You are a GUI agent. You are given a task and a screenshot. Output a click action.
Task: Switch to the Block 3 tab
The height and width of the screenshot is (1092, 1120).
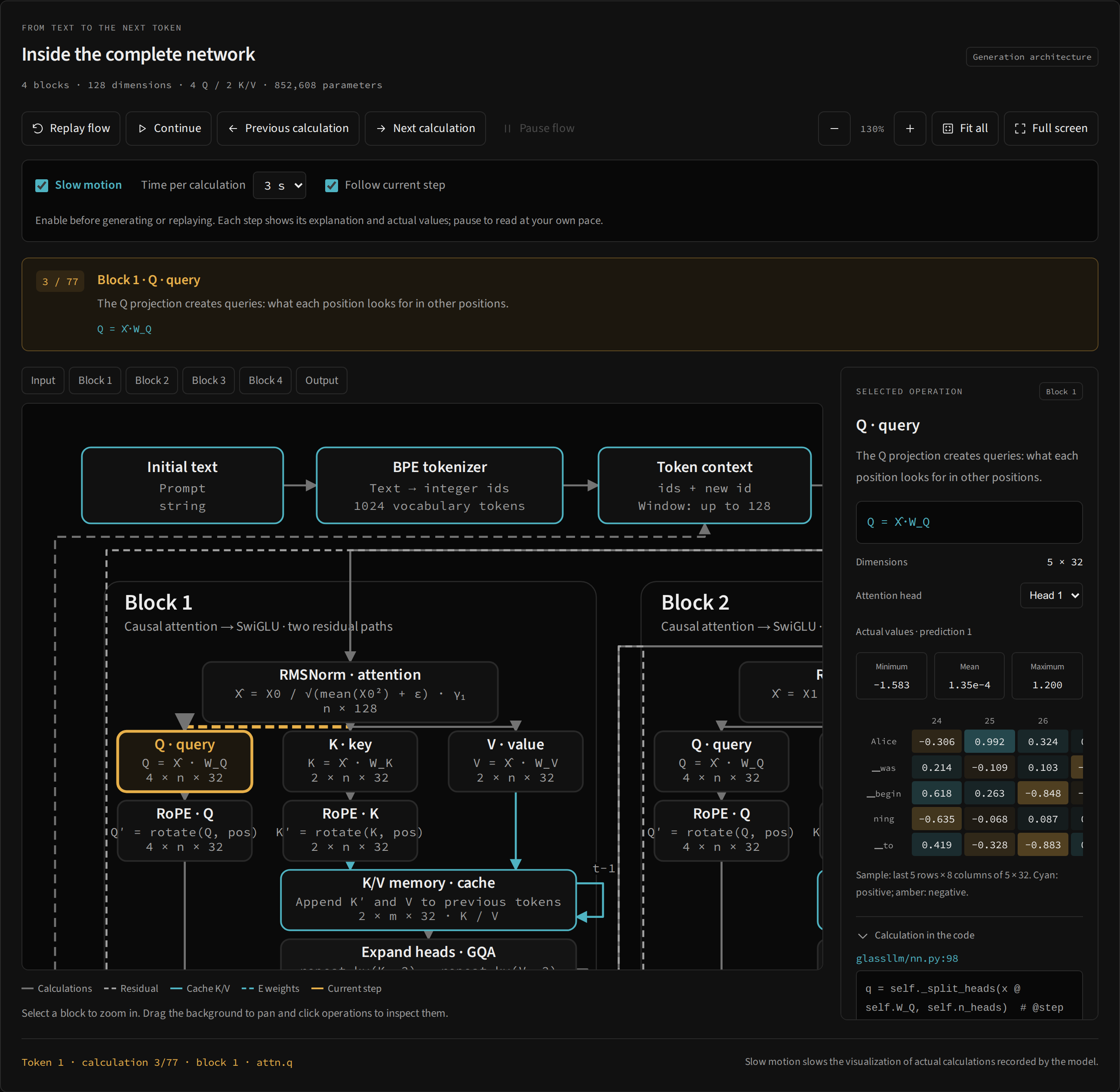(x=209, y=380)
